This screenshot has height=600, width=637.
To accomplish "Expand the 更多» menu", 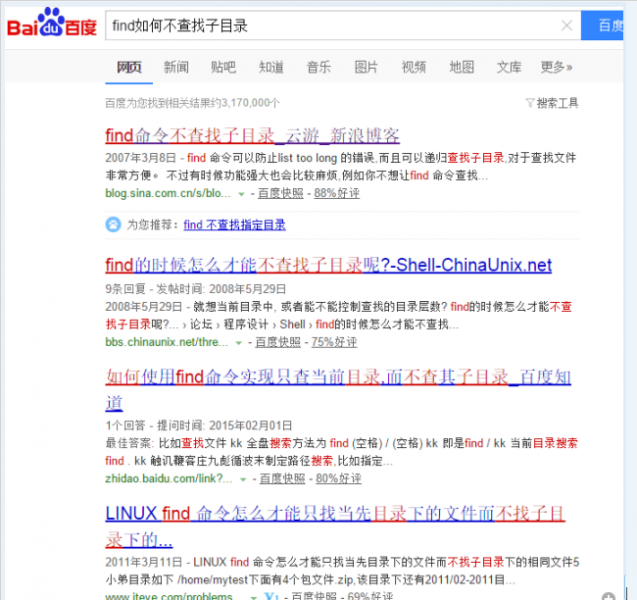I will [x=556, y=67].
